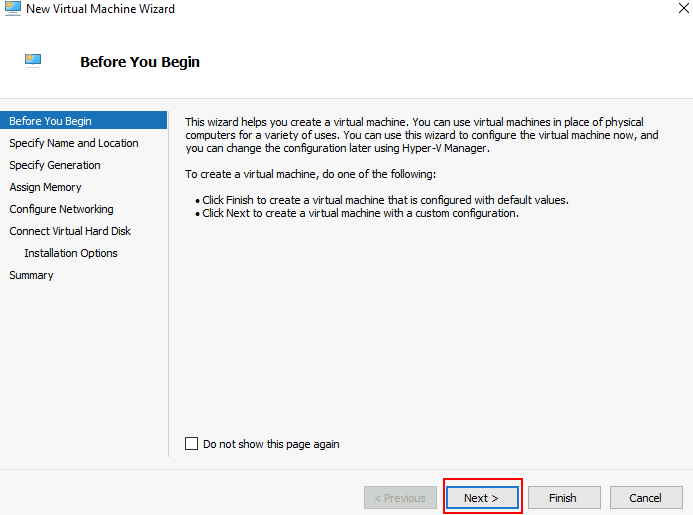This screenshot has width=693, height=515.
Task: Cancel the wizard
Action: tap(645, 498)
